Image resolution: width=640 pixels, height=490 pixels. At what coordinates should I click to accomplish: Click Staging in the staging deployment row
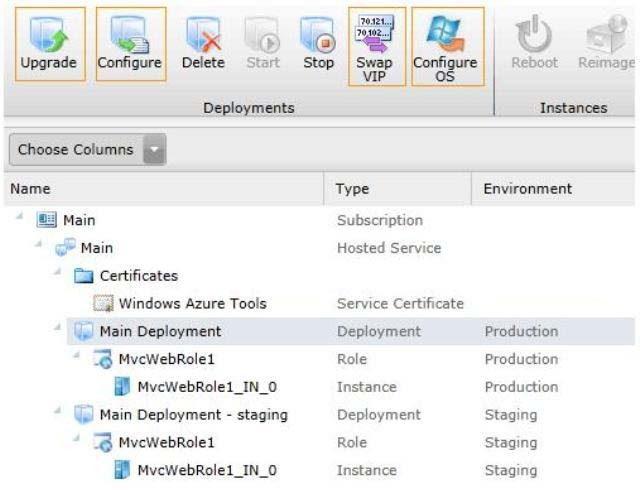pos(511,415)
